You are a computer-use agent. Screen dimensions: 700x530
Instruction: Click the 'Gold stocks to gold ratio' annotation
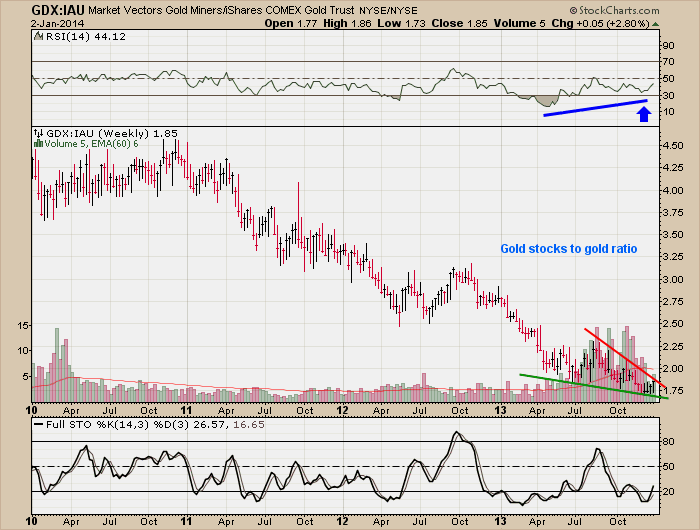[569, 249]
